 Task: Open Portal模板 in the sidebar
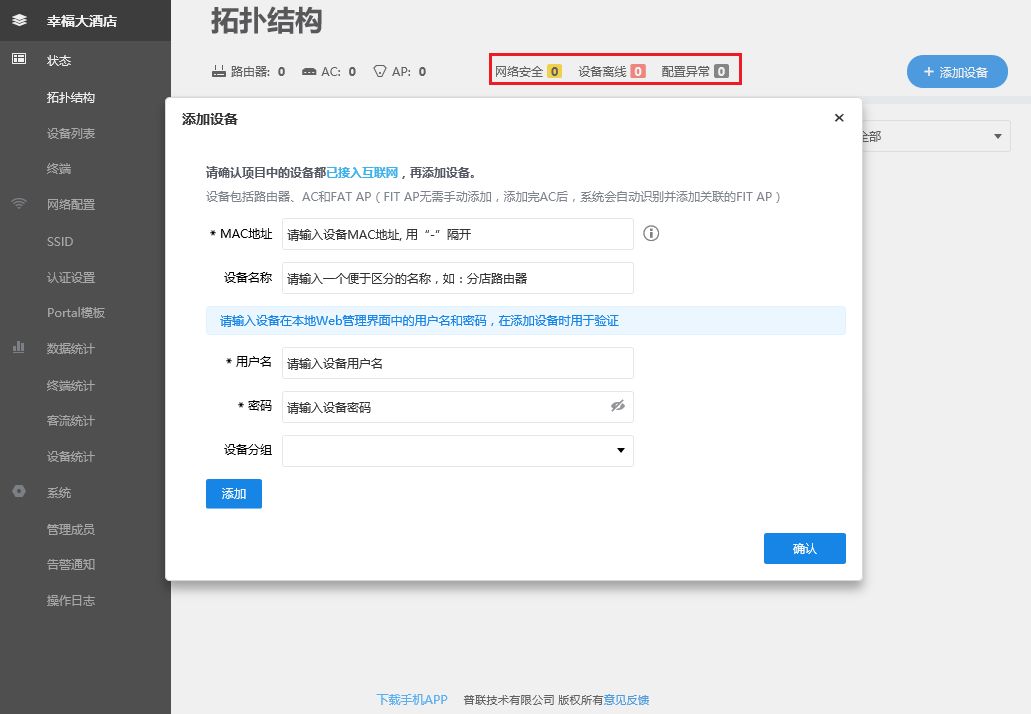(x=76, y=312)
